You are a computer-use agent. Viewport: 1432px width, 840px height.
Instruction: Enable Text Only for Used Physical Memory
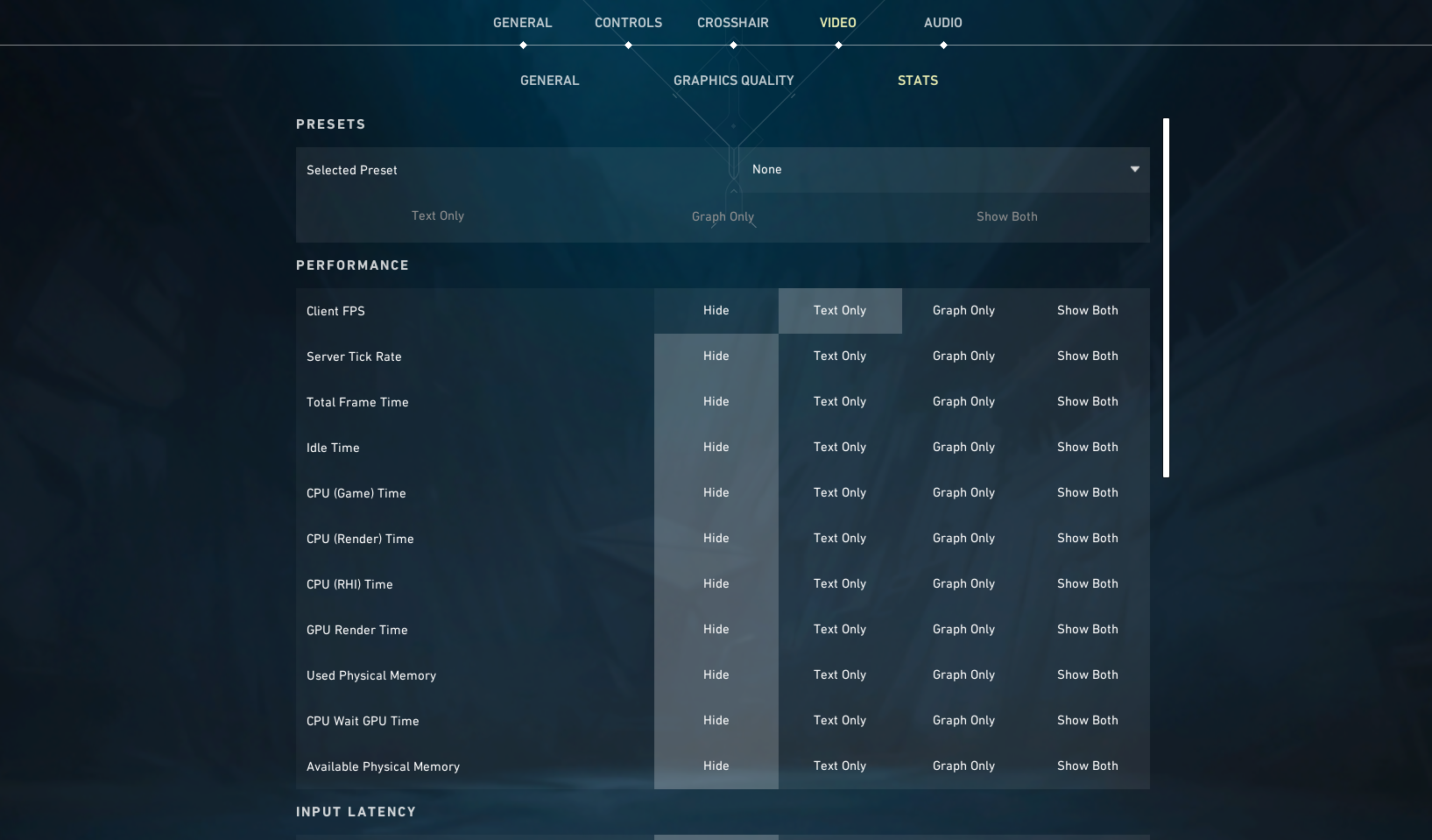(x=840, y=675)
